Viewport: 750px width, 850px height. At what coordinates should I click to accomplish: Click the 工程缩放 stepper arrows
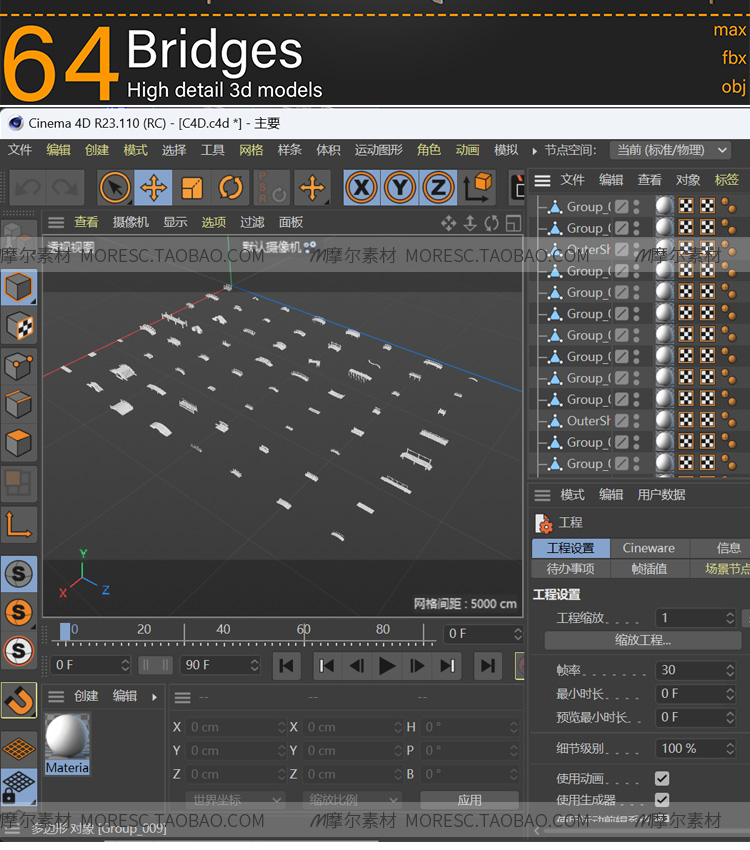(730, 618)
